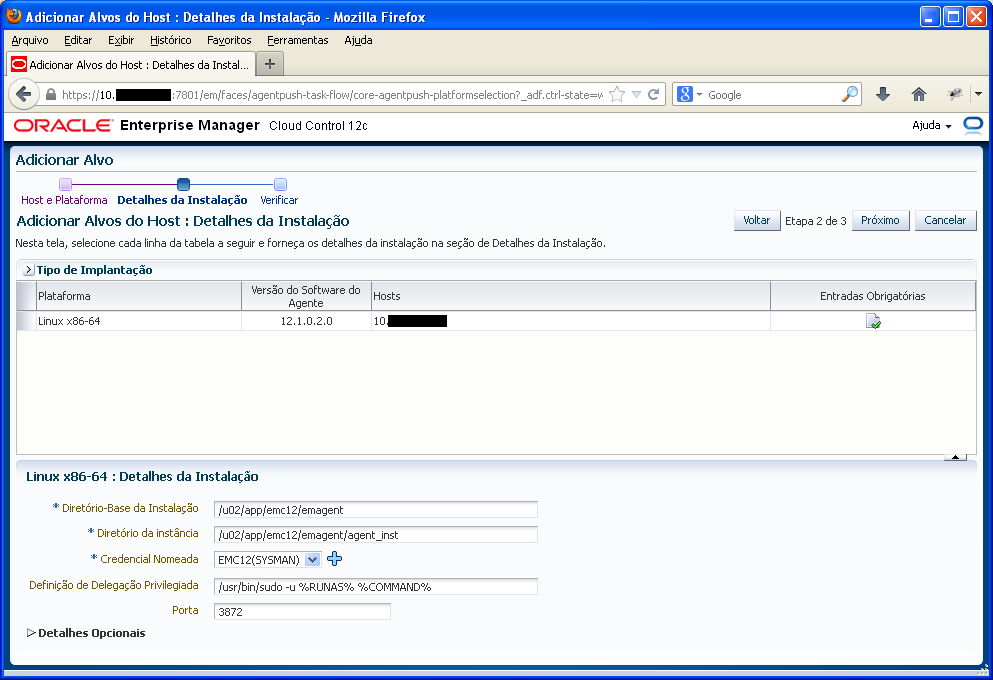
Task: Click Versão do Software do Agente header
Action: (x=306, y=296)
